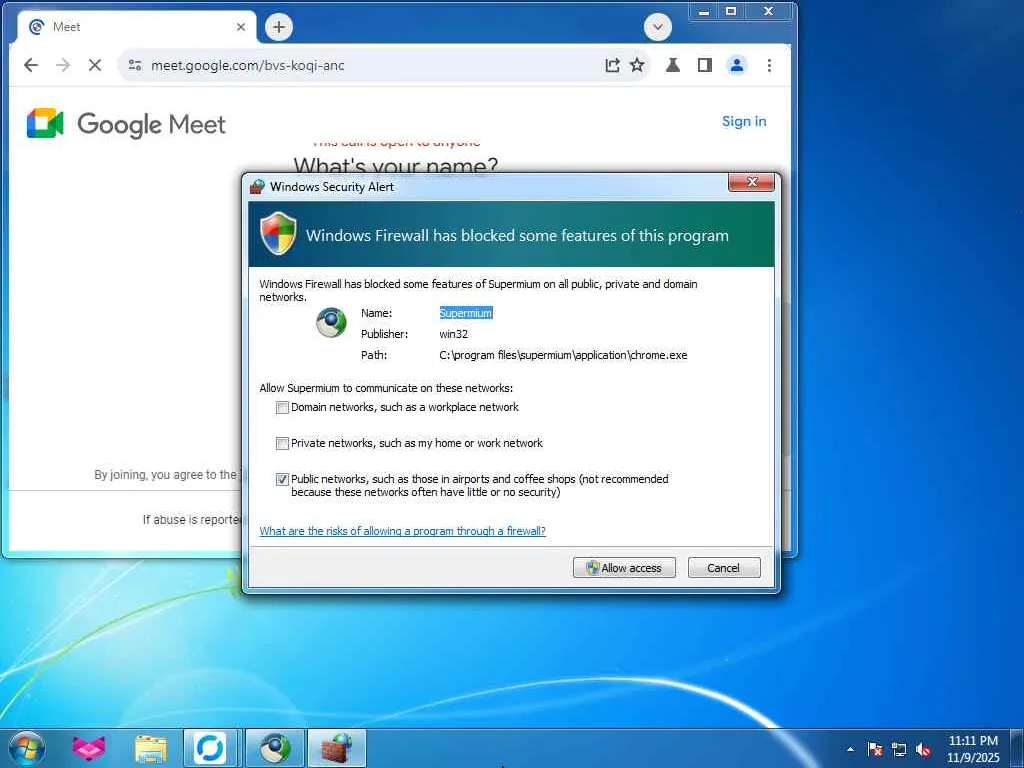Click the Allow access button
This screenshot has height=768, width=1024.
coord(624,568)
